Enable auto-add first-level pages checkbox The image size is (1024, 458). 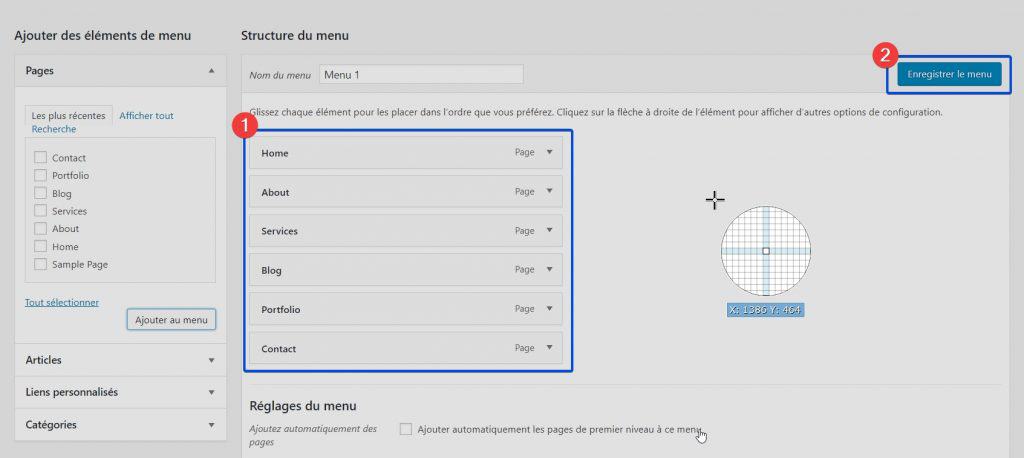pyautogui.click(x=405, y=429)
